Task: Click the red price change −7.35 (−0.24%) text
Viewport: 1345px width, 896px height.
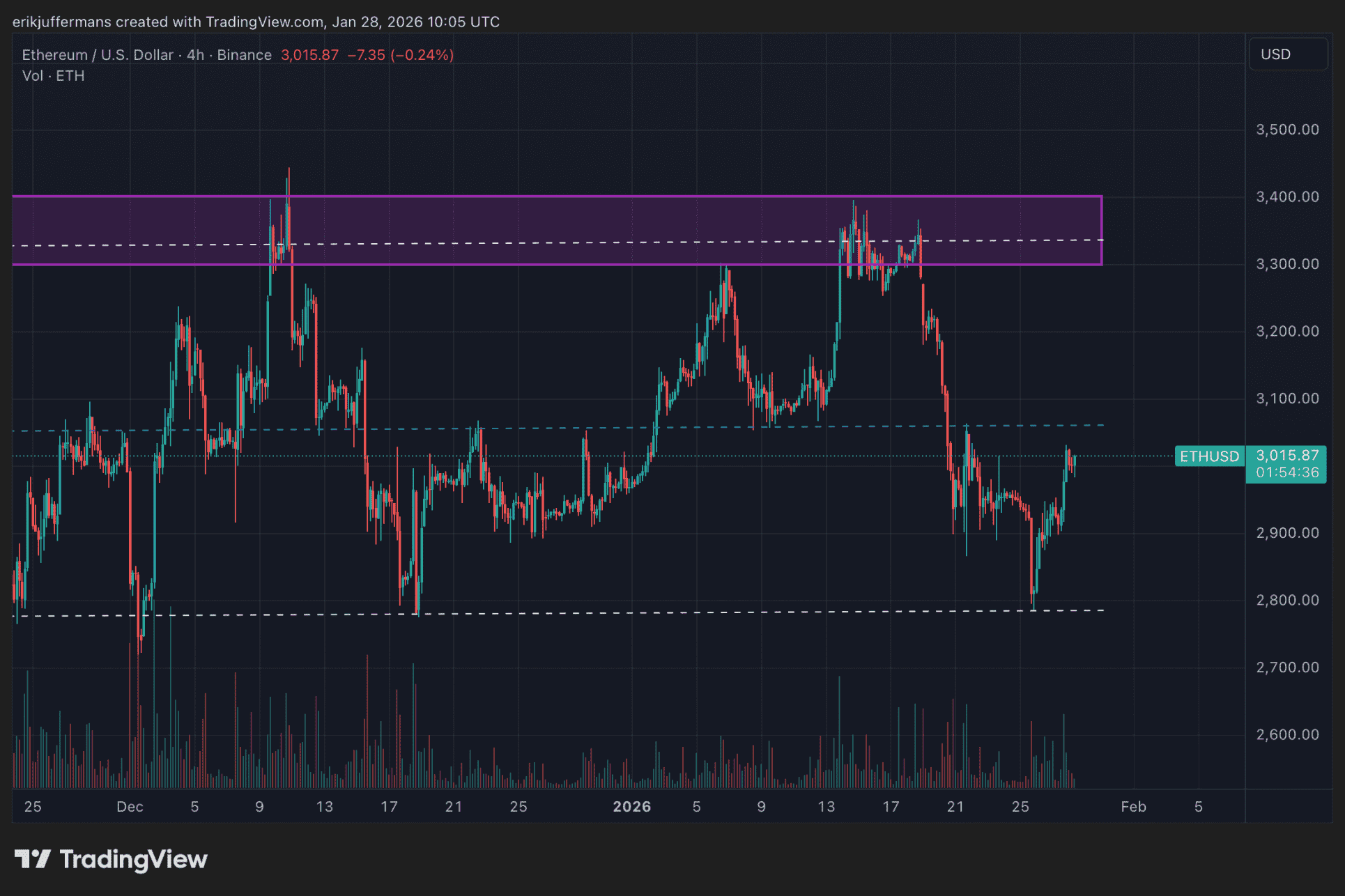Action: [x=401, y=55]
